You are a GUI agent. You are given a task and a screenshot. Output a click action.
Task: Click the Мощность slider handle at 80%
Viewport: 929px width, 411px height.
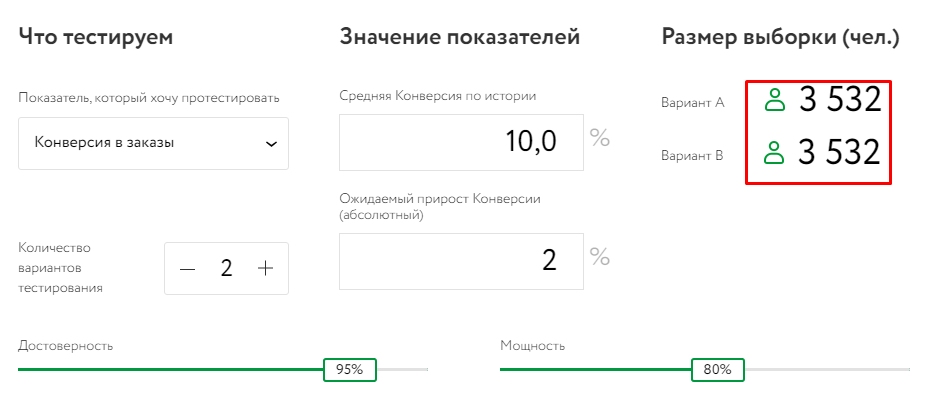pyautogui.click(x=717, y=369)
